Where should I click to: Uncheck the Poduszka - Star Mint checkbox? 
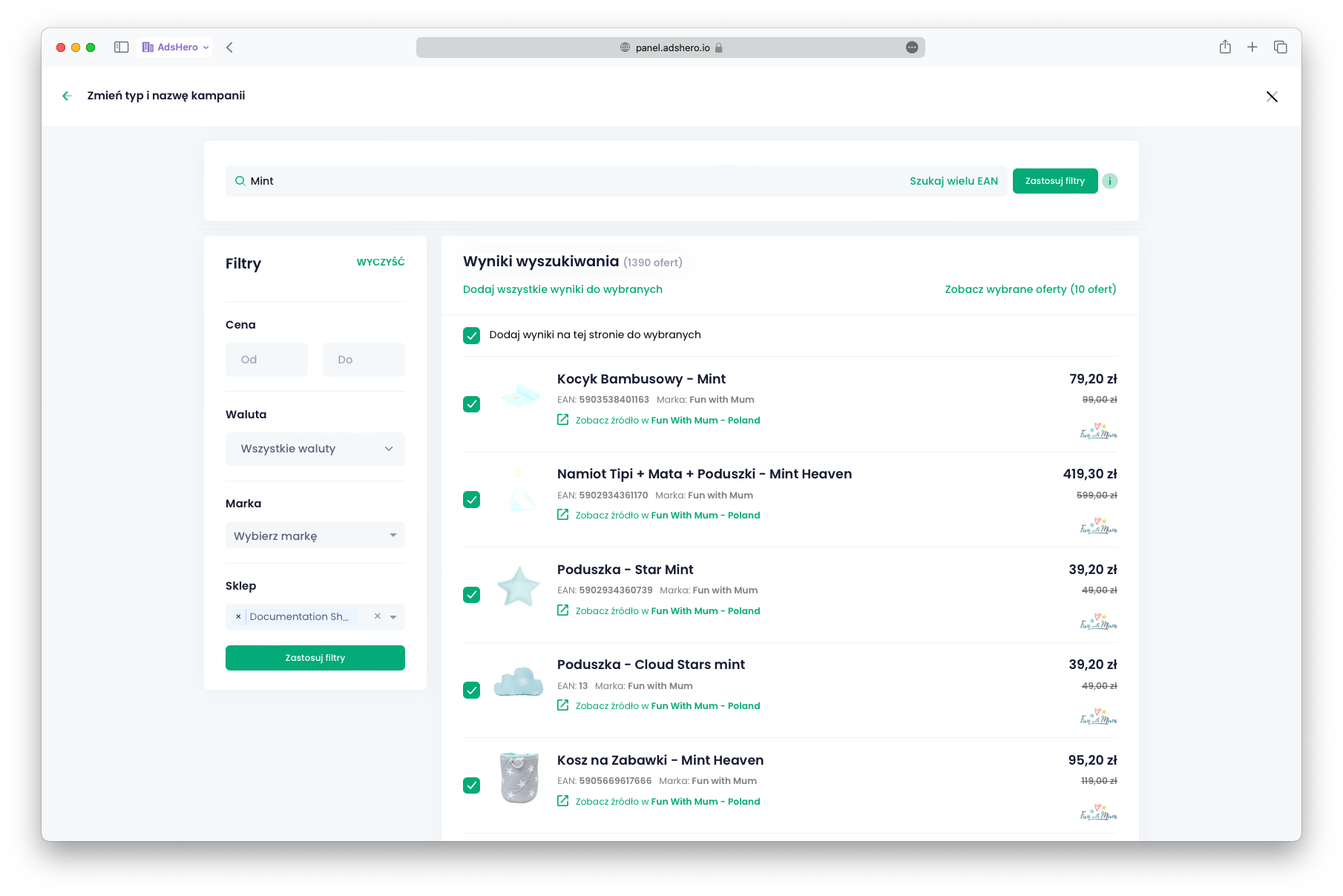(x=471, y=595)
